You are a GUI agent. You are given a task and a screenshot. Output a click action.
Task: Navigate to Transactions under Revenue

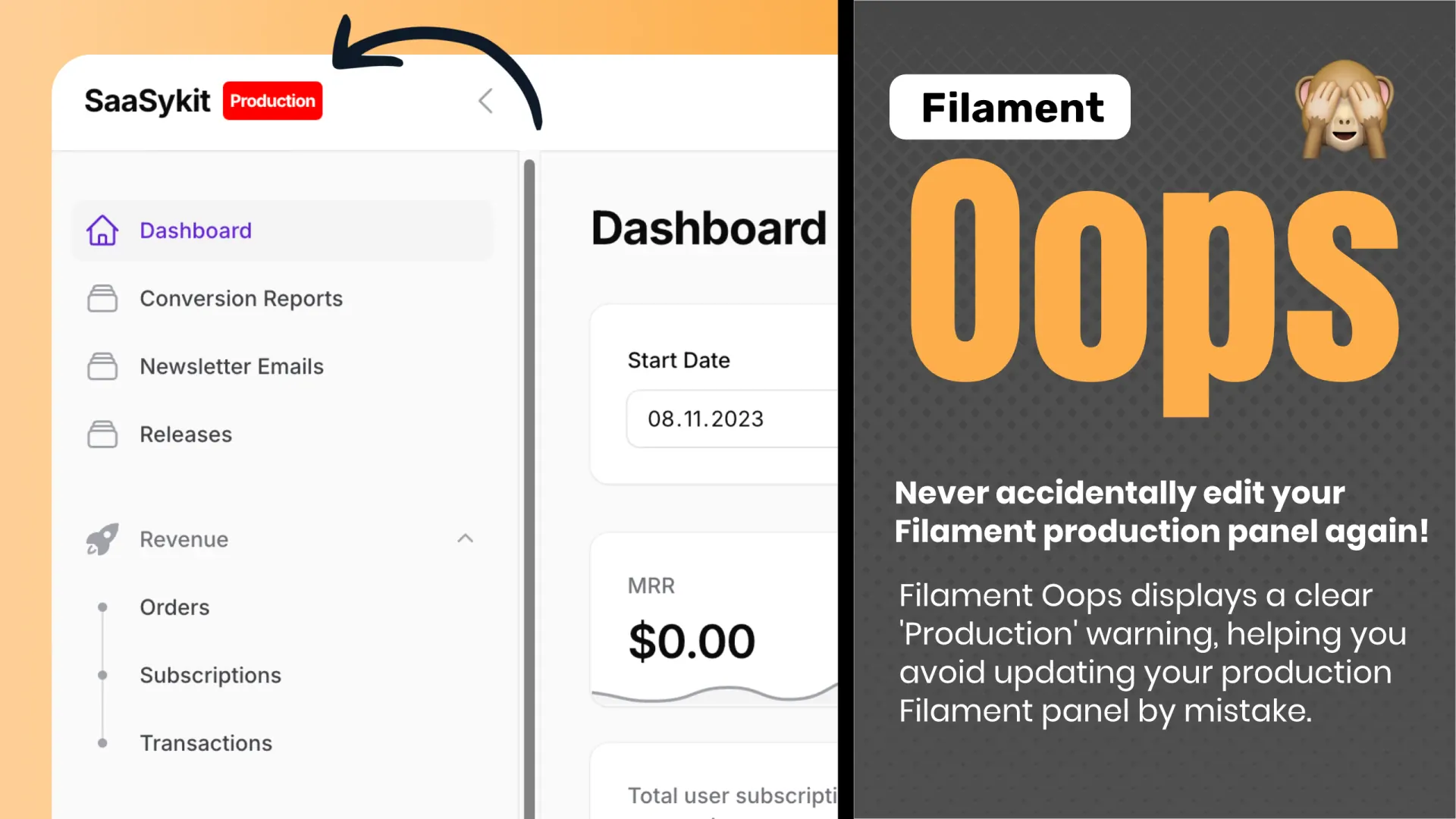pyautogui.click(x=206, y=743)
